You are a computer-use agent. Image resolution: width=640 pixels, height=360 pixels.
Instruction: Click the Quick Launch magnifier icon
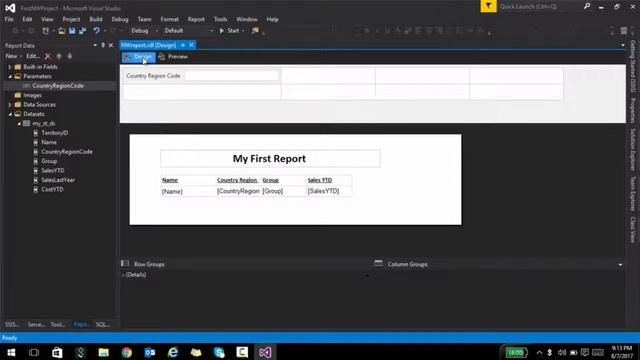587,6
